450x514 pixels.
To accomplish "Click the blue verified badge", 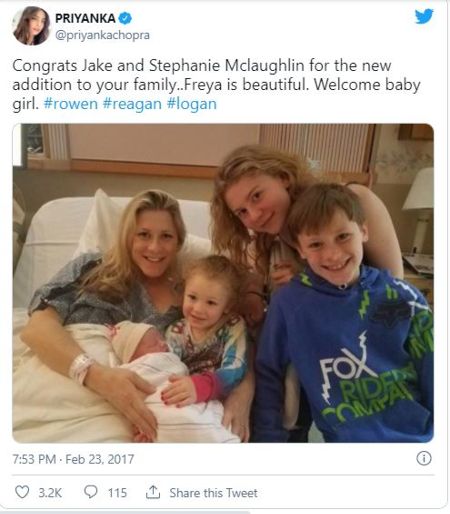I will click(125, 18).
